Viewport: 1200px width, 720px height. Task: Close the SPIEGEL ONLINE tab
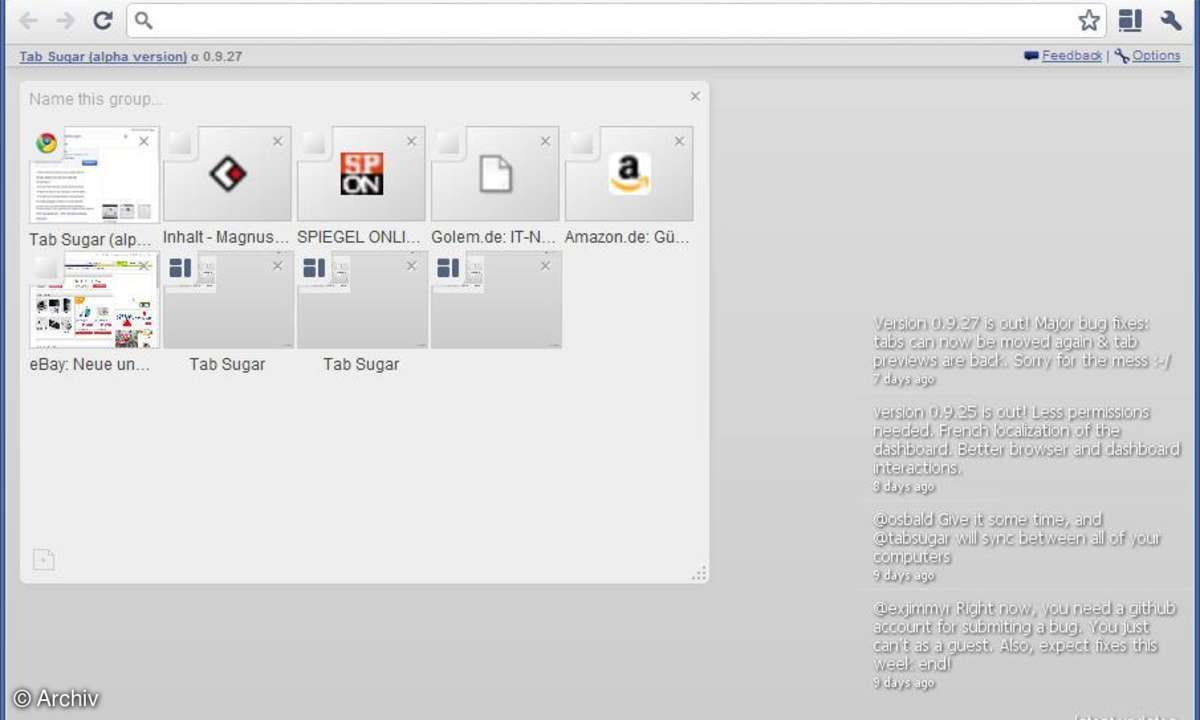pos(412,141)
